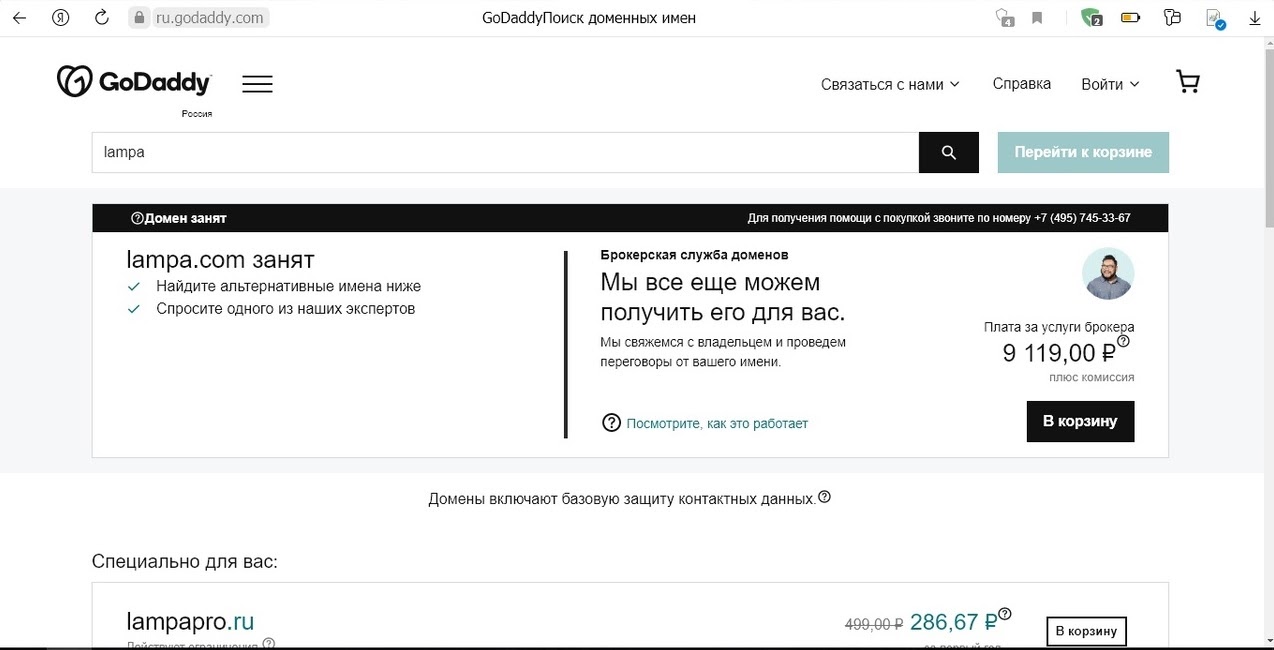Click the Брокерская служба доменов heading

coord(694,255)
